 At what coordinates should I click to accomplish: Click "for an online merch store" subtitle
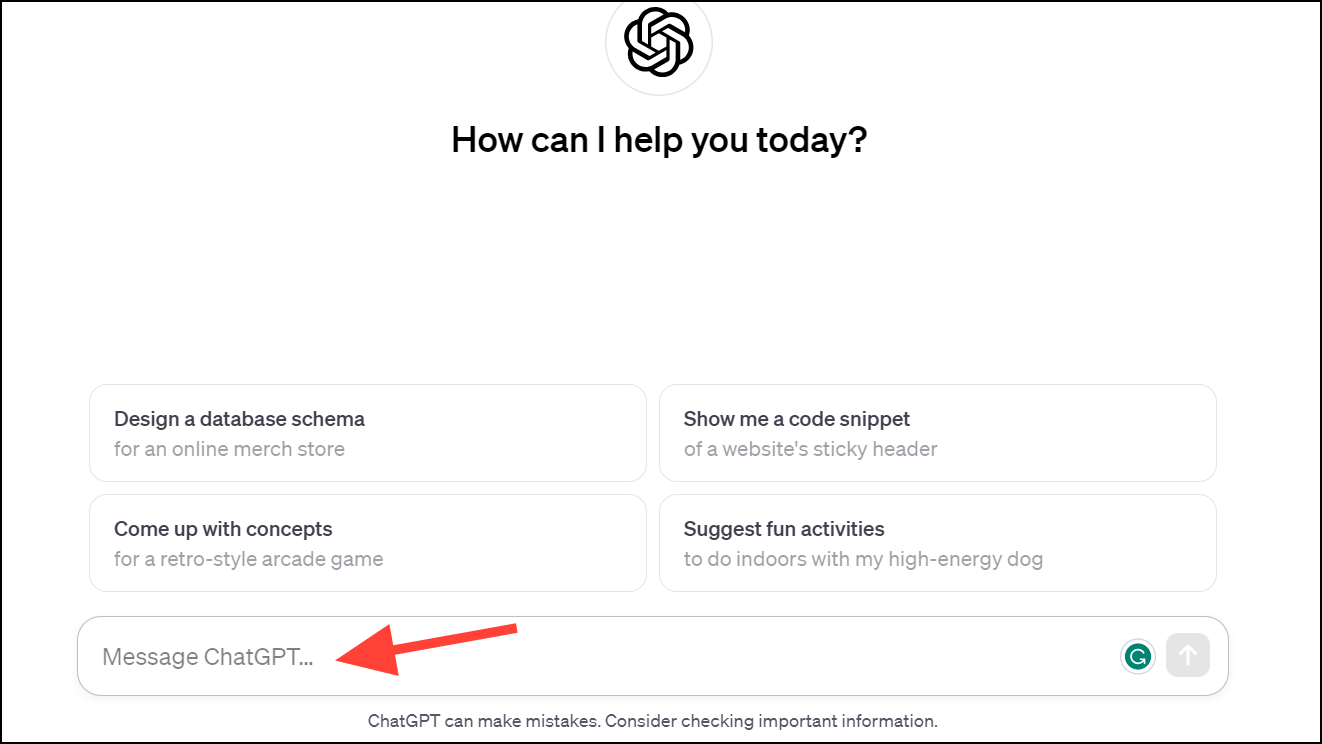click(x=229, y=449)
